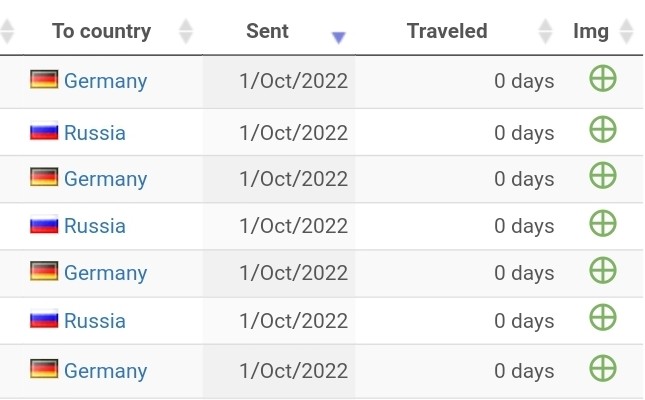Open Germany link in last row
Viewport: 645px width, 400px height.
tap(105, 370)
